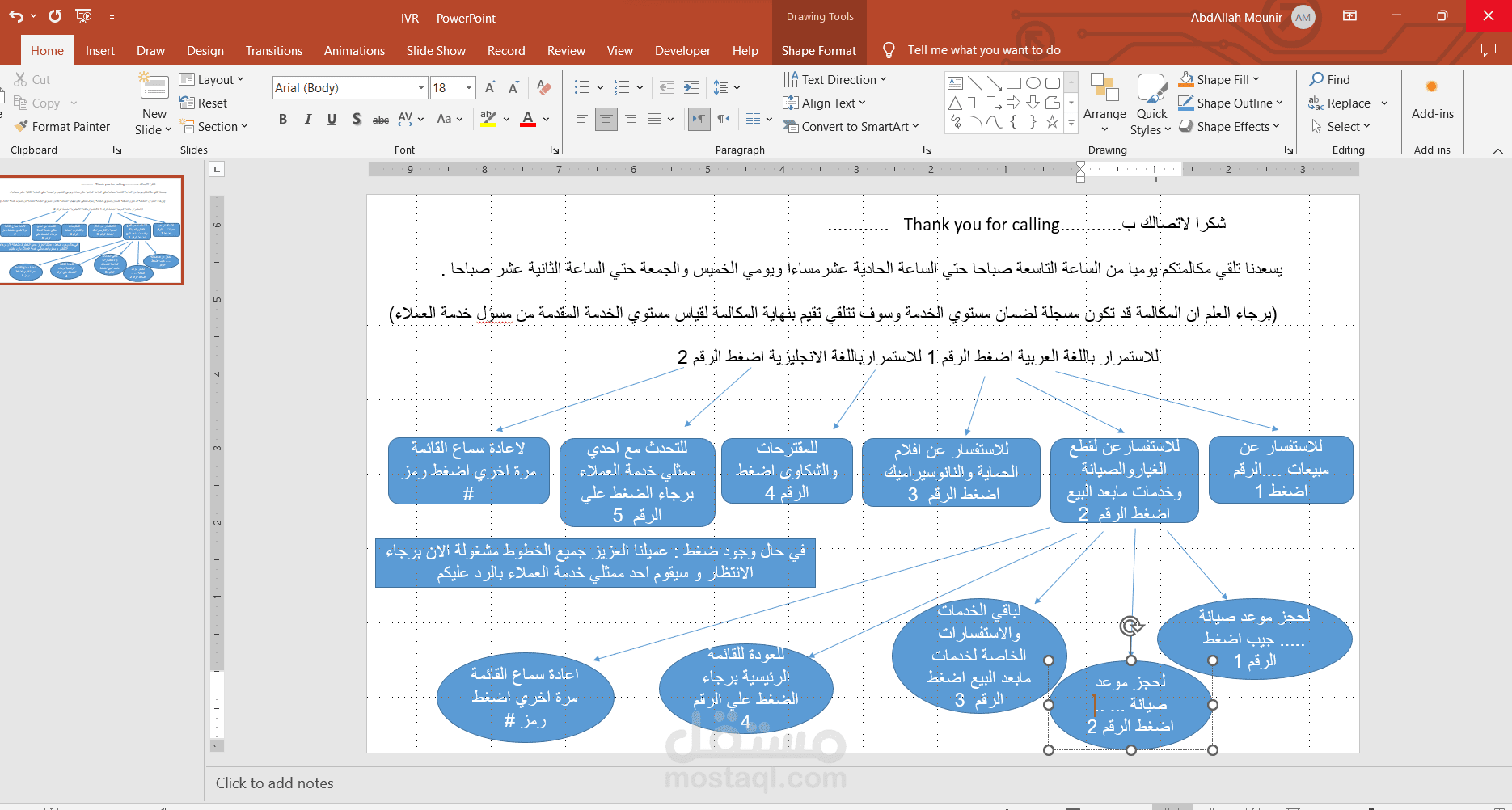Enable justify text alignment
This screenshot has width=1512, height=810.
point(655,119)
